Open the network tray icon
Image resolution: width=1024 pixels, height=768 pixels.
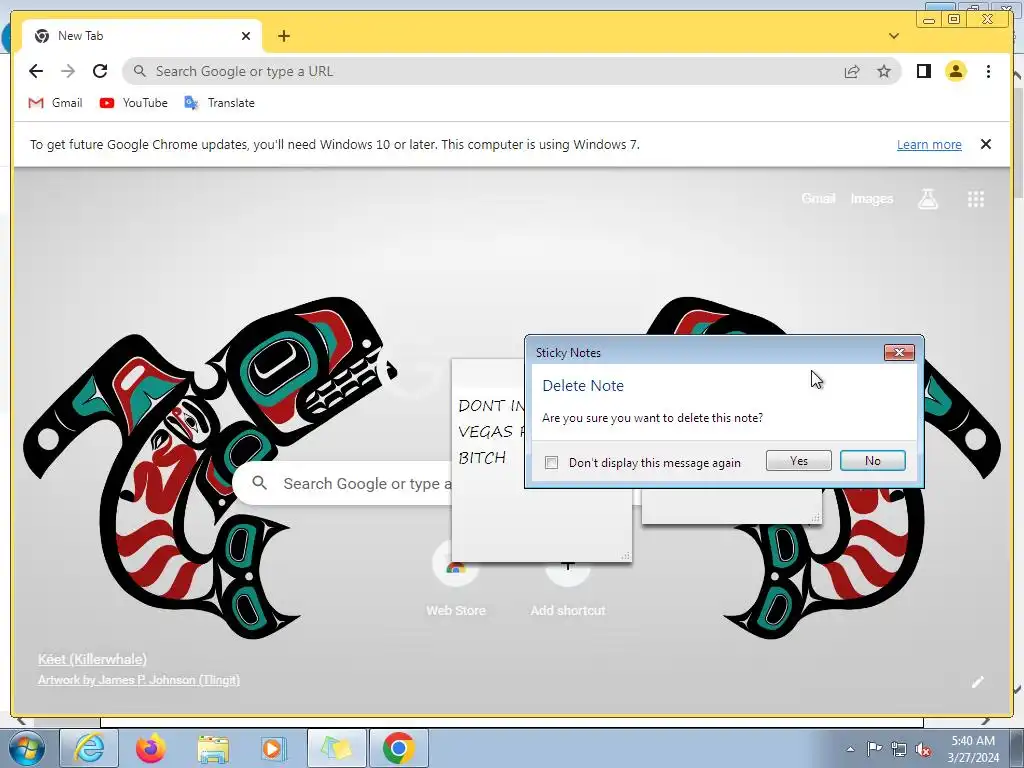[899, 750]
